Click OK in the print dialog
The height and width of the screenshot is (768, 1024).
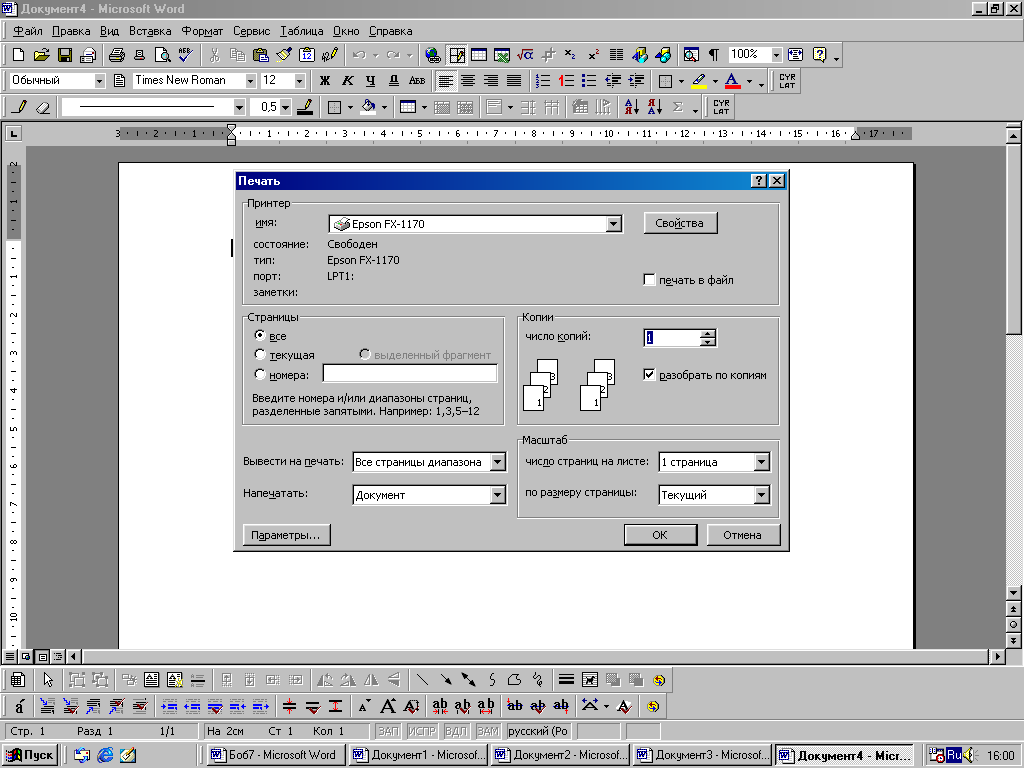point(660,535)
